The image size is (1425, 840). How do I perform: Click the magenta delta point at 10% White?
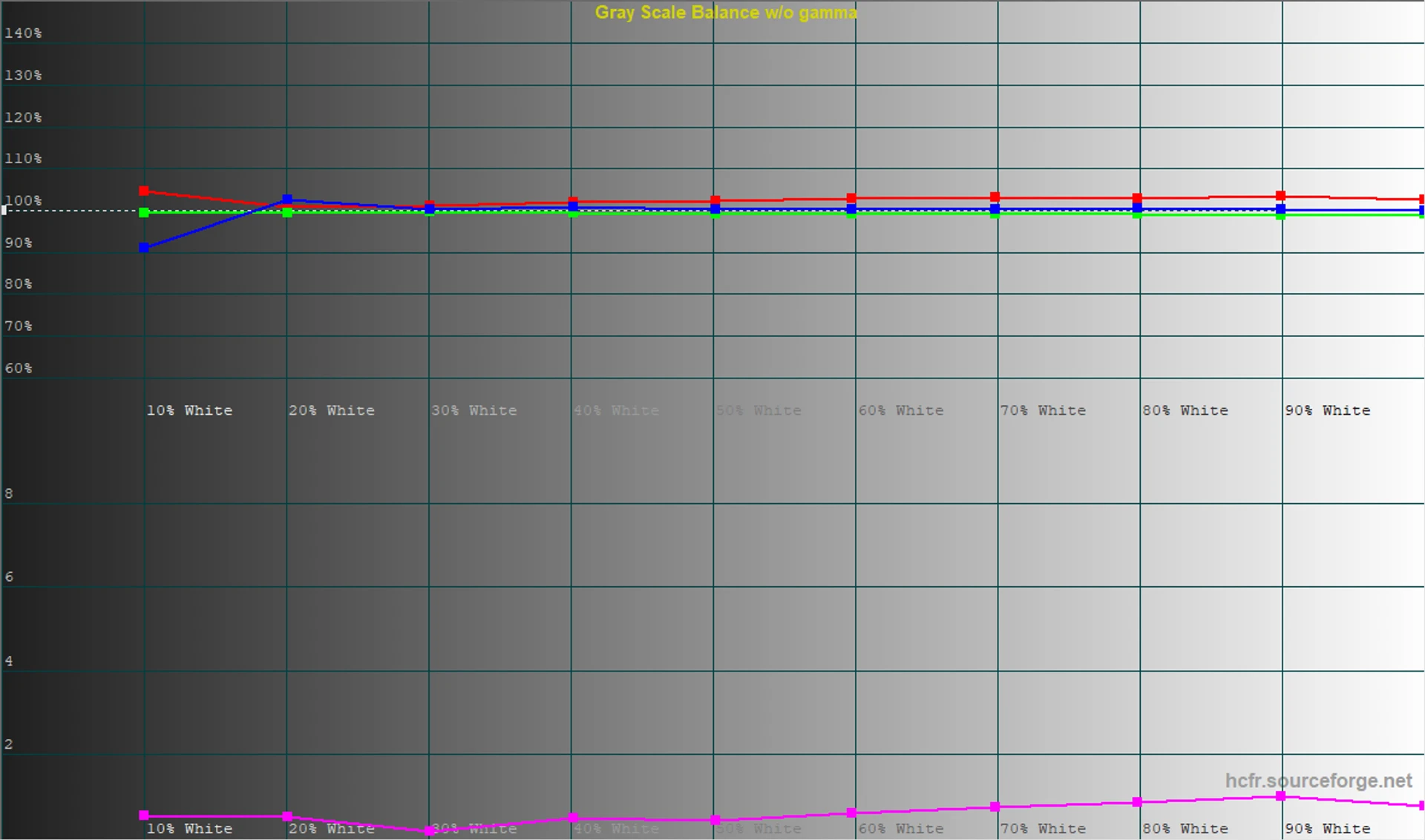144,816
